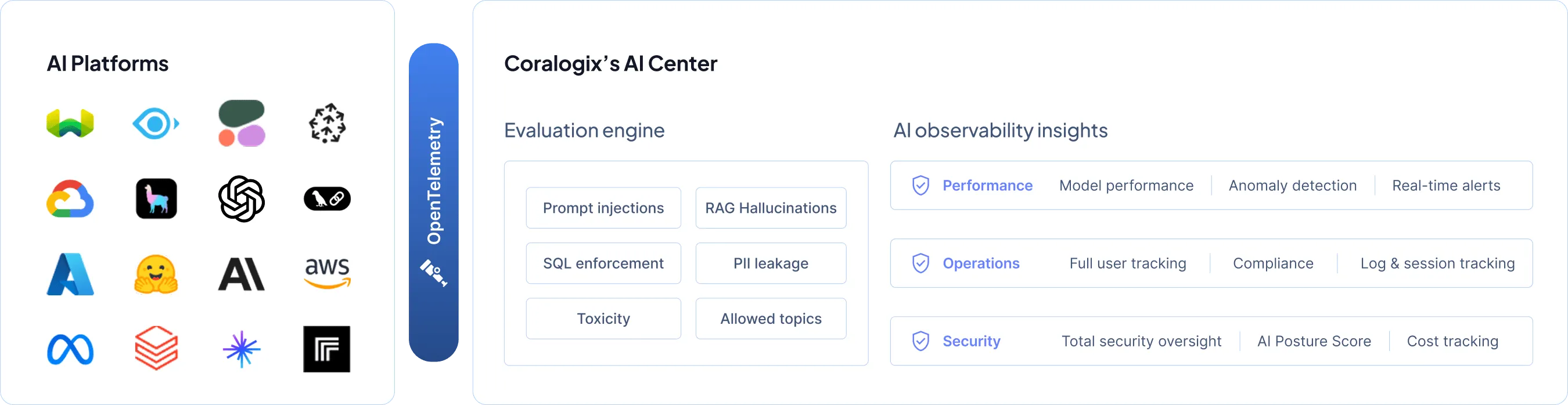The height and width of the screenshot is (405, 1568).
Task: Select the Prompt injections box
Action: coord(603,208)
